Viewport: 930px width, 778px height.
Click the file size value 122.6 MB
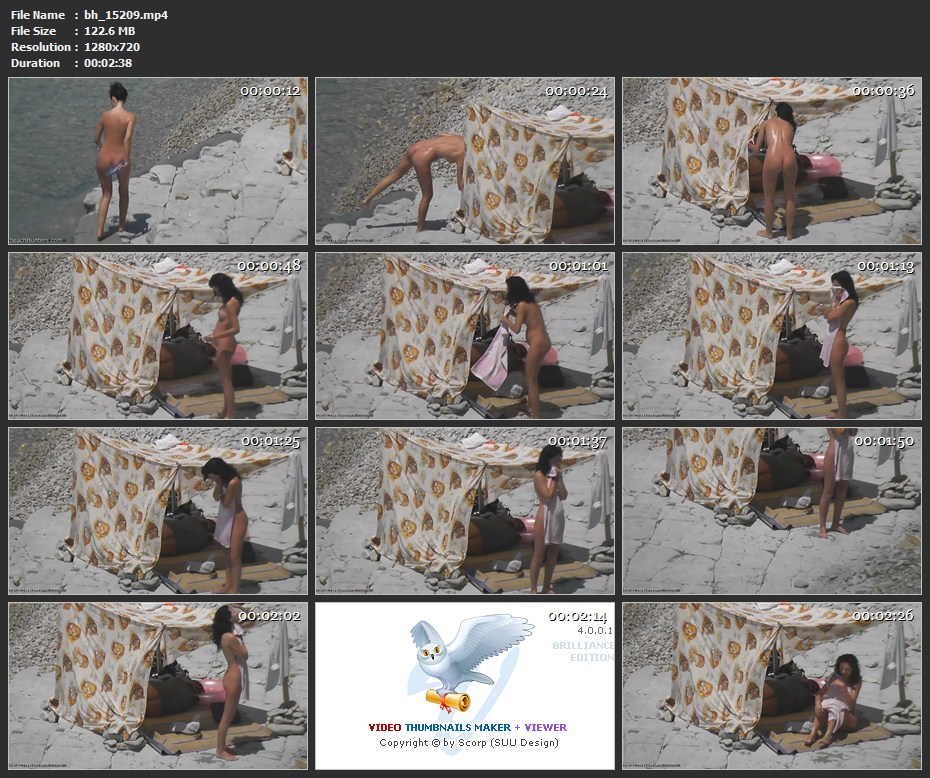[110, 31]
